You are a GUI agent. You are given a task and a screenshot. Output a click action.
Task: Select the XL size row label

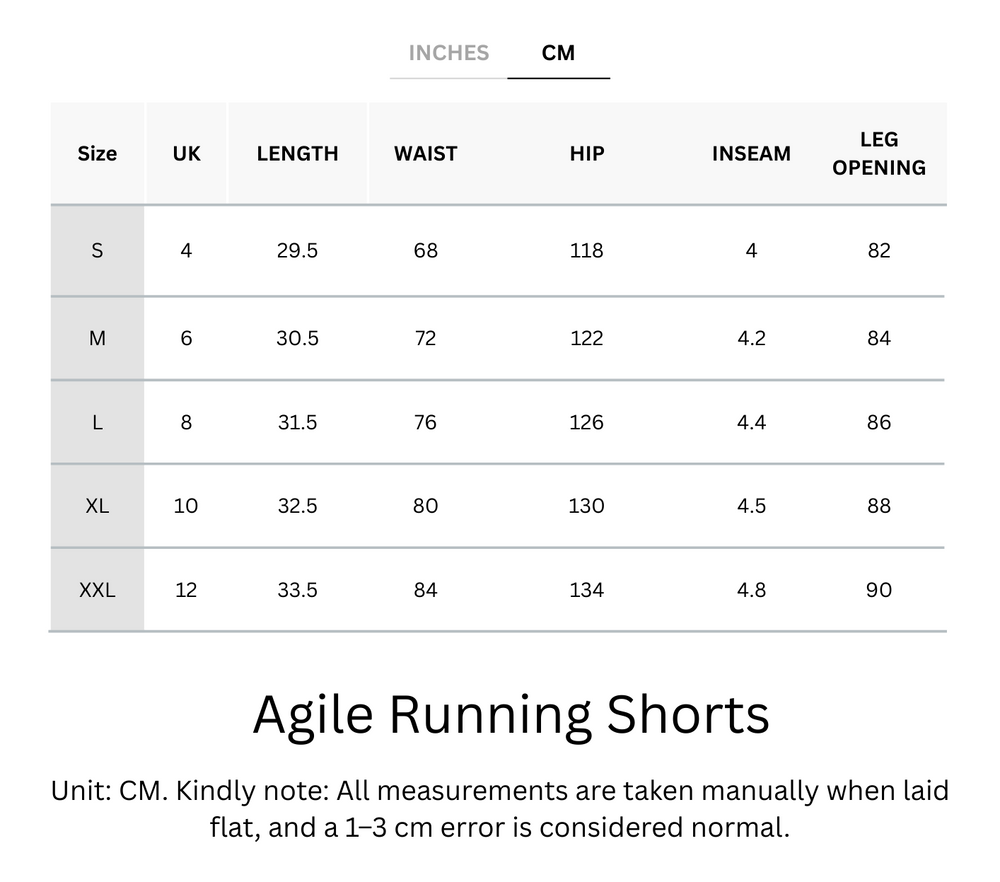click(x=97, y=506)
